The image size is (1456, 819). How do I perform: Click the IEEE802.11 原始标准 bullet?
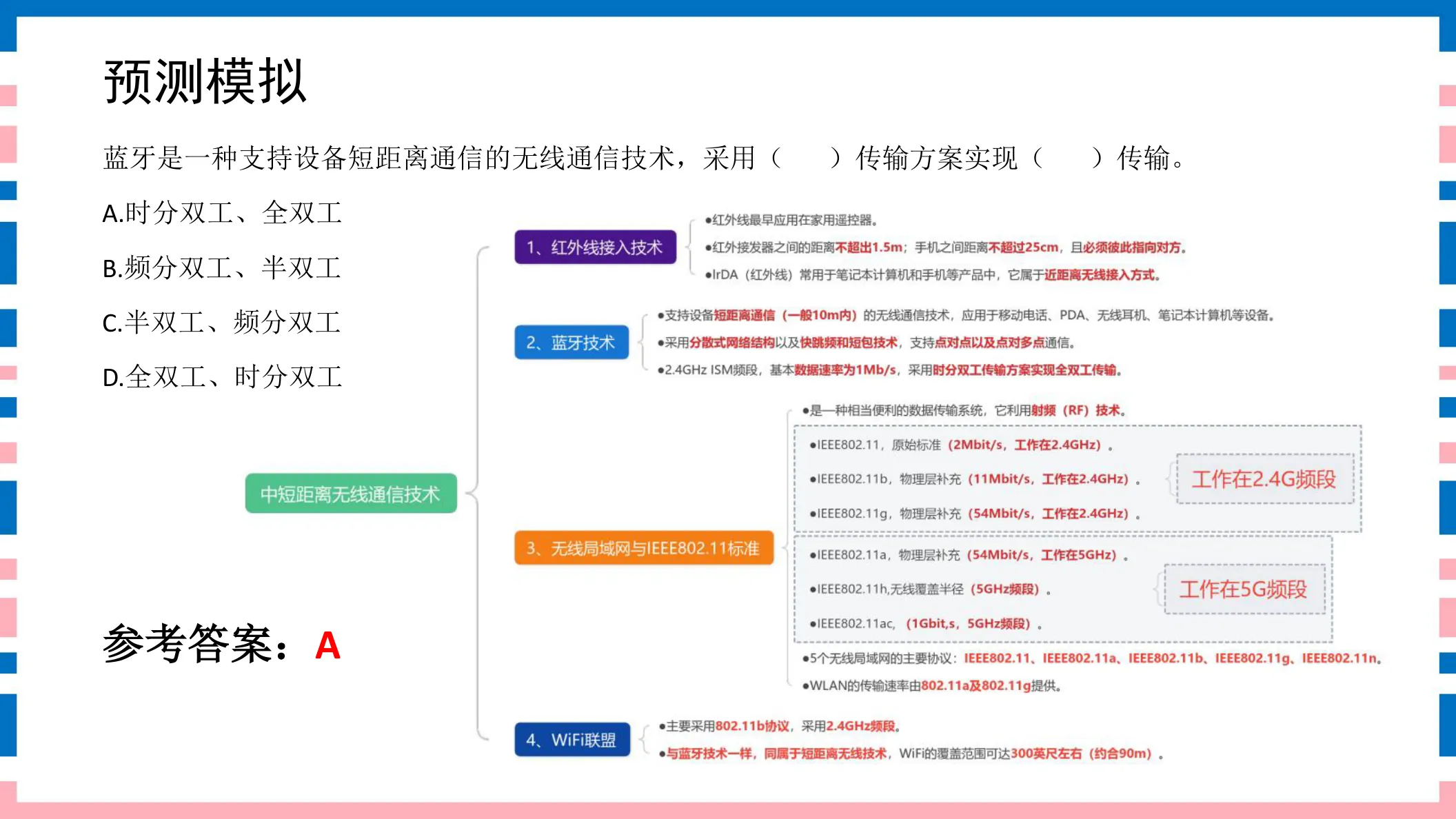[x=961, y=445]
